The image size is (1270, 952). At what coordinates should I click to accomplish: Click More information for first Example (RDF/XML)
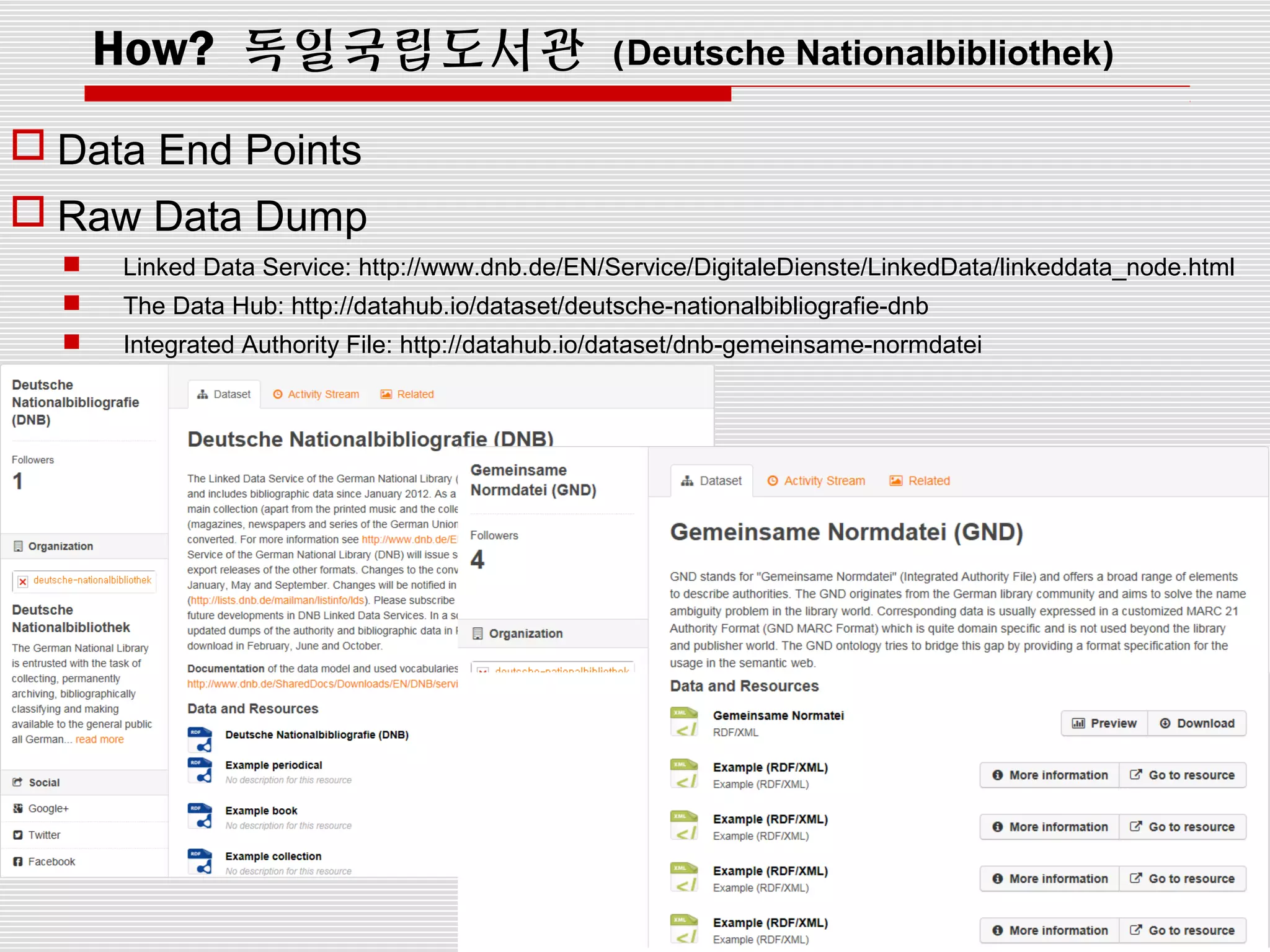click(1050, 775)
